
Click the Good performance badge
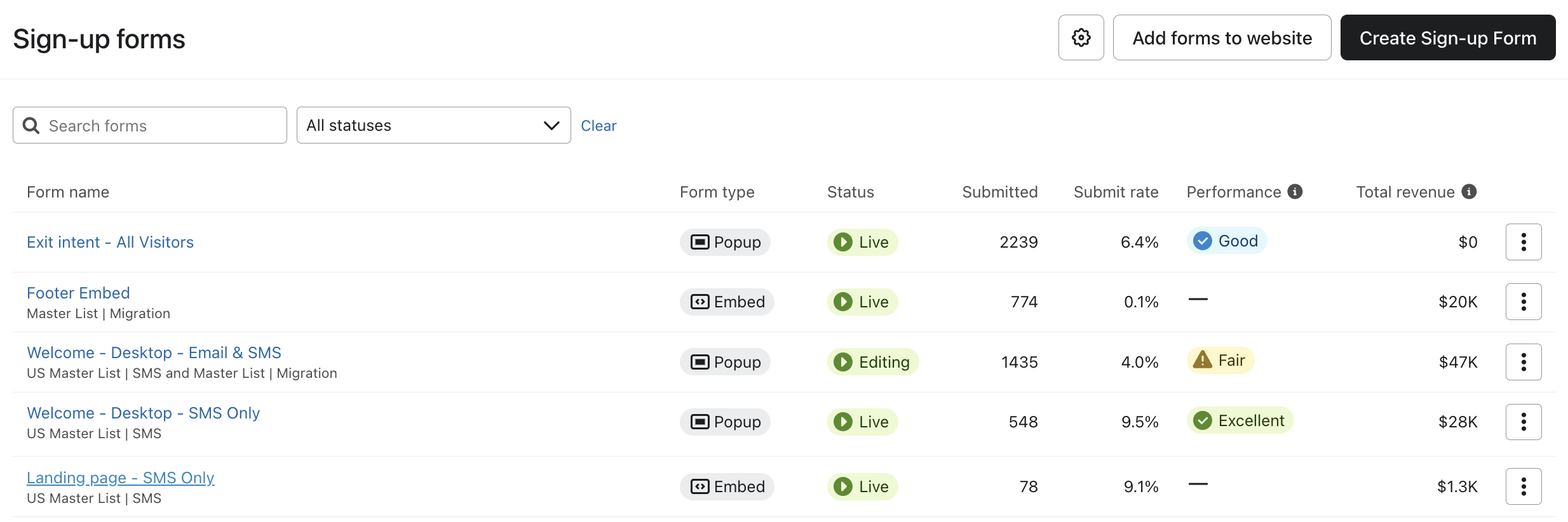coord(1226,241)
